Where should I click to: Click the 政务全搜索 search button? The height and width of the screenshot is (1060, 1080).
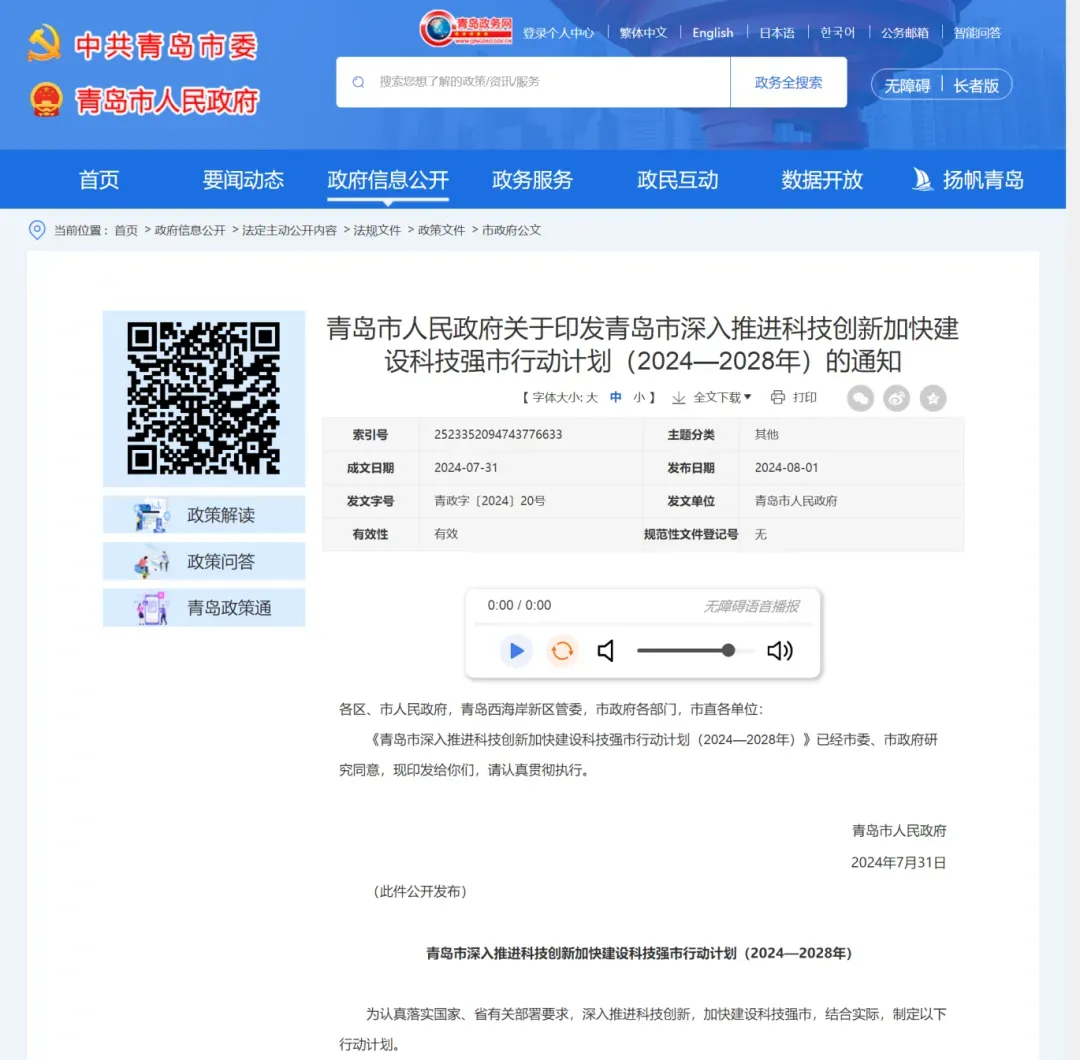click(x=789, y=81)
